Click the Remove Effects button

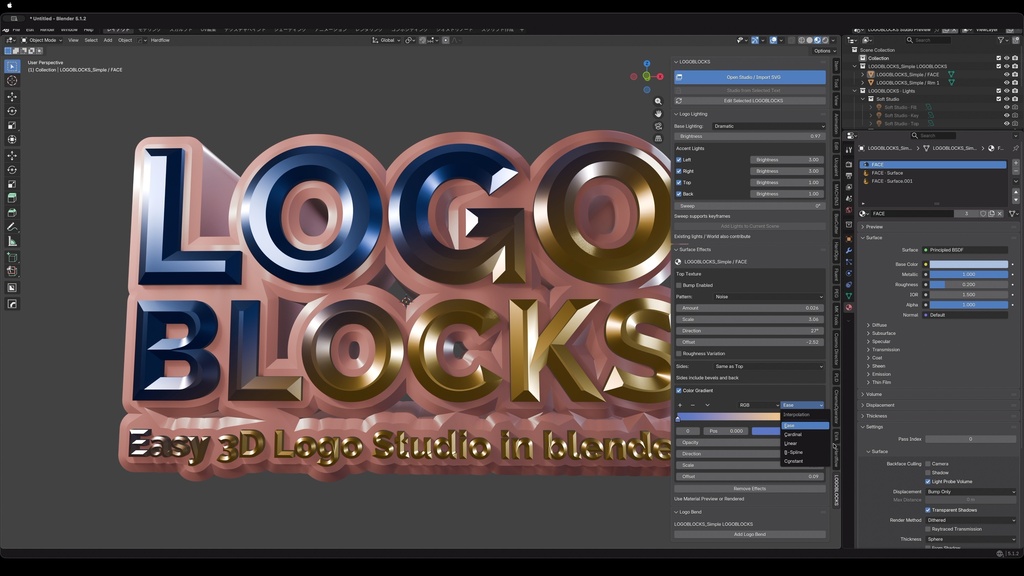(x=750, y=488)
